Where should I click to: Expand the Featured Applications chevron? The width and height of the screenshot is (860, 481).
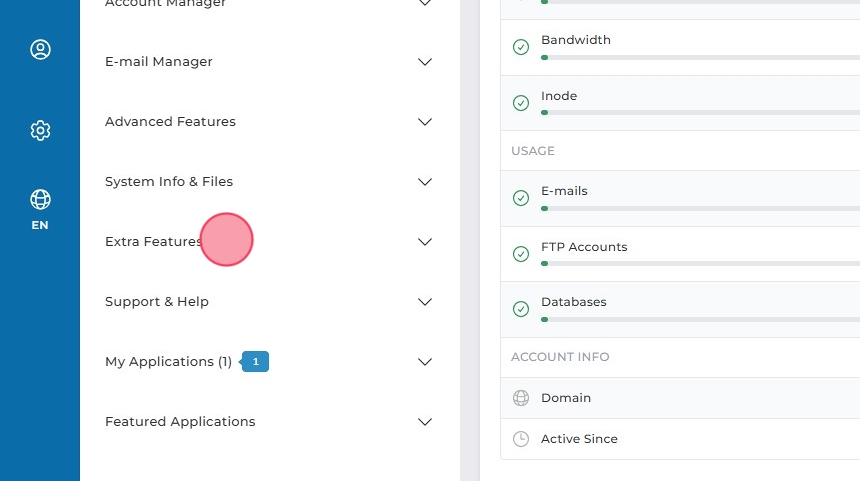[425, 422]
